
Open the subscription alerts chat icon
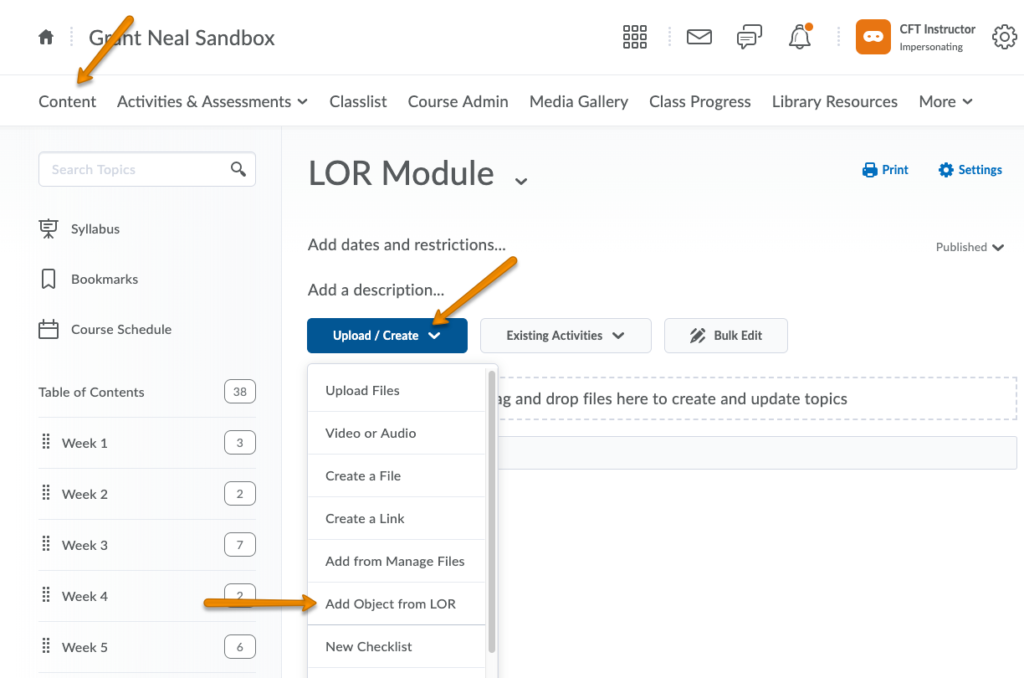tap(749, 38)
